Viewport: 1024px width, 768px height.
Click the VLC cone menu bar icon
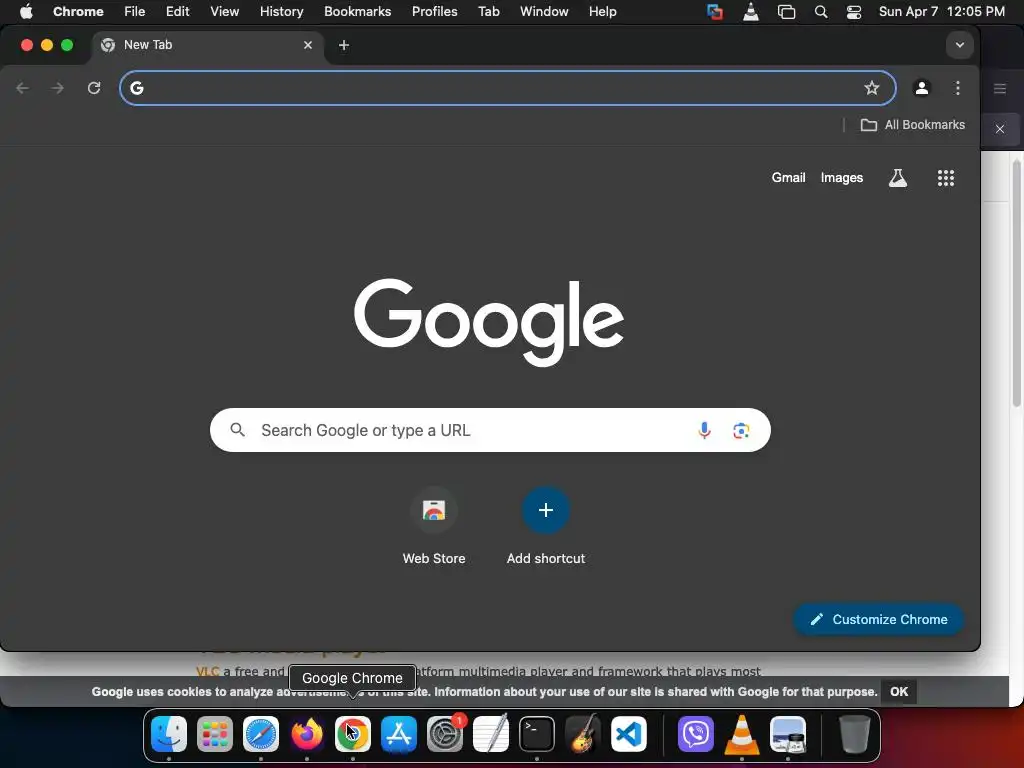point(751,12)
